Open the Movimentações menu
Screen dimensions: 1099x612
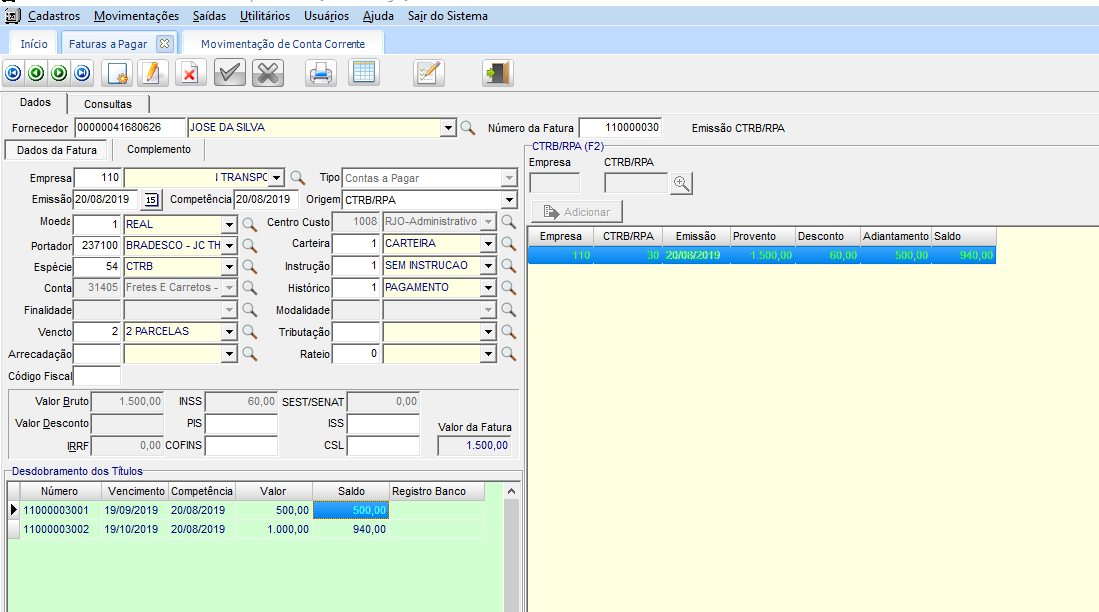(x=136, y=16)
